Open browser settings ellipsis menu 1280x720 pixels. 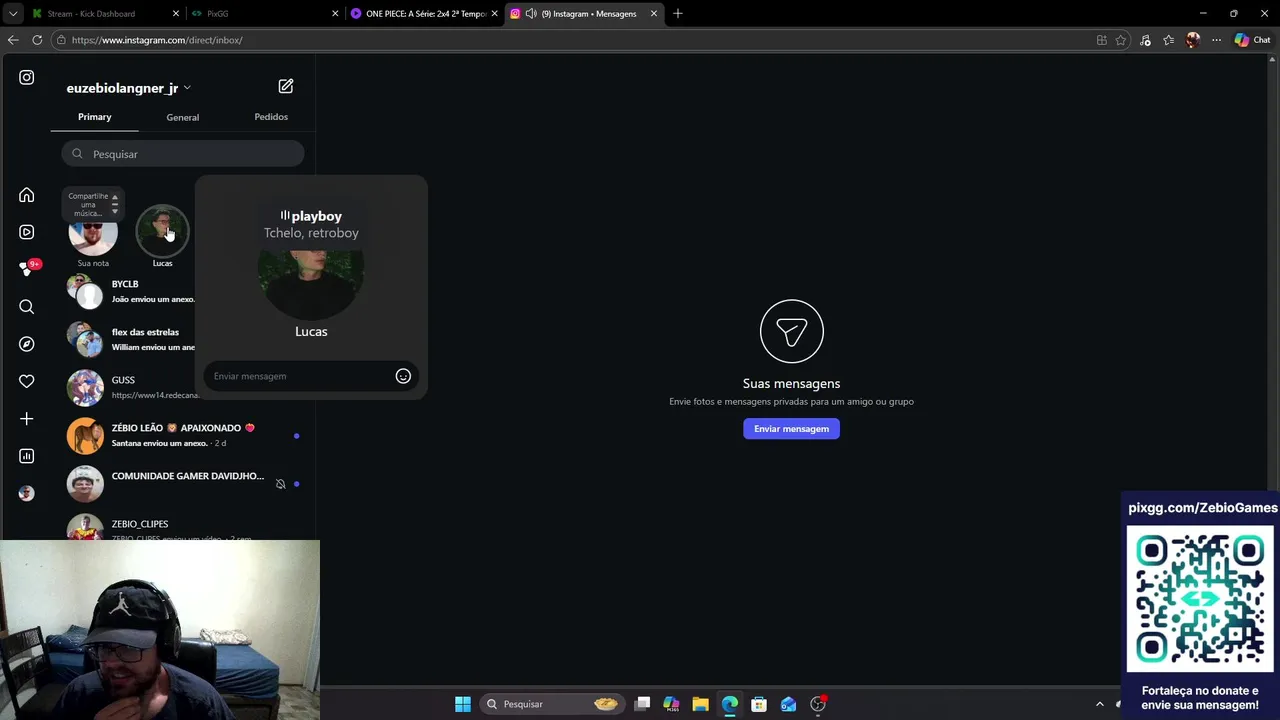(1216, 40)
